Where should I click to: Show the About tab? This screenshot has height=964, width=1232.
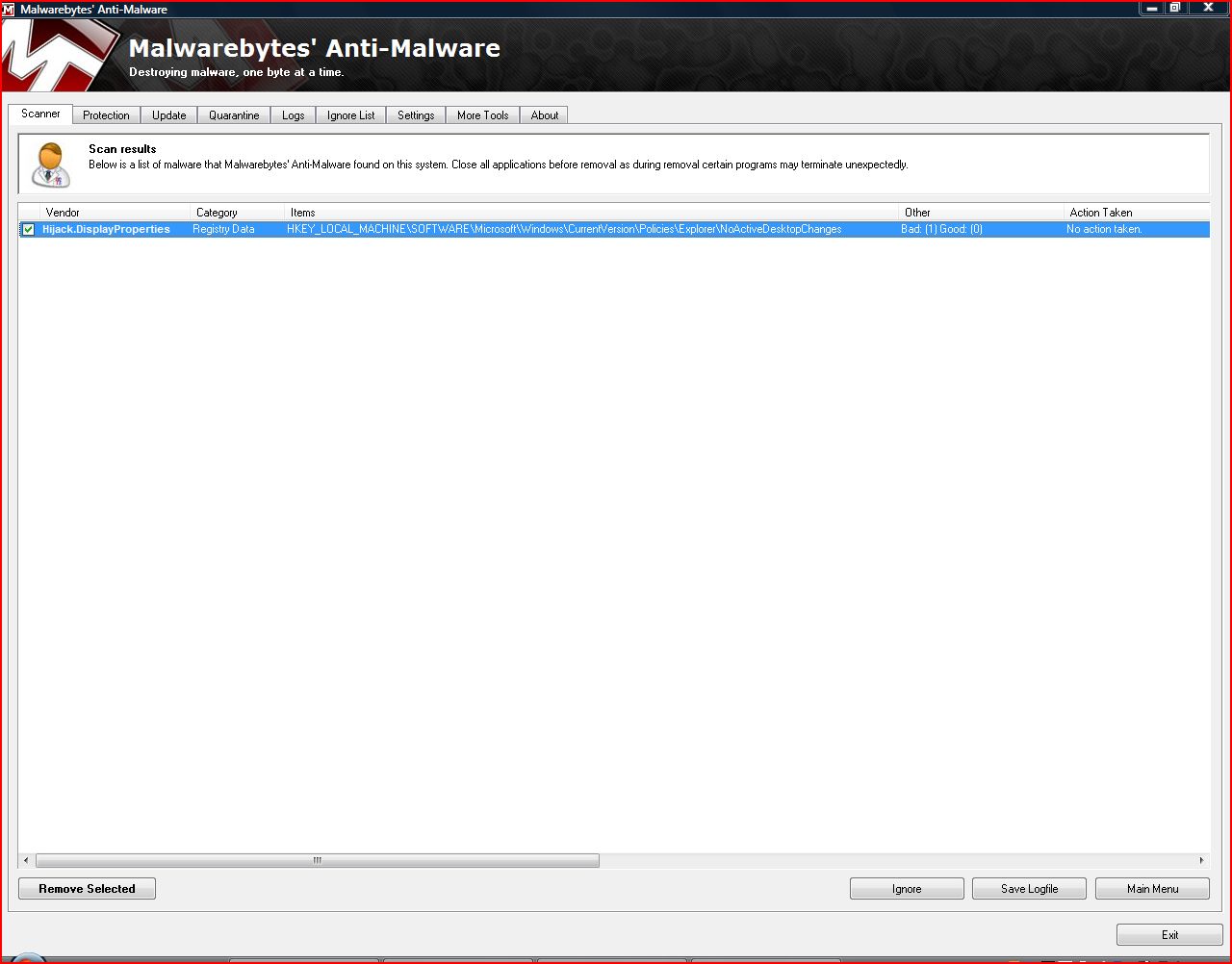545,115
